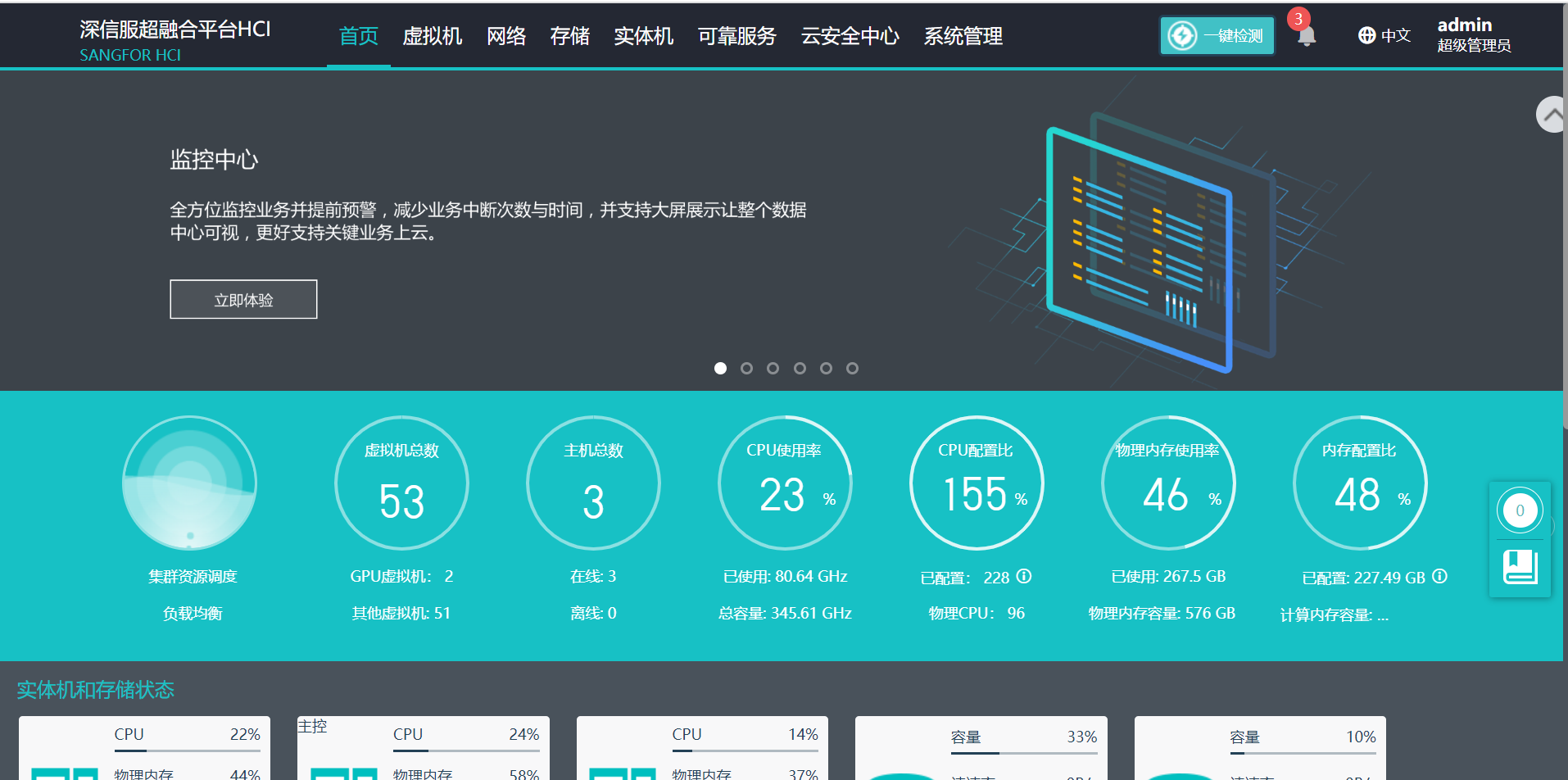Collapse the banner with up chevron
Screen dimensions: 1568x780
[1552, 115]
